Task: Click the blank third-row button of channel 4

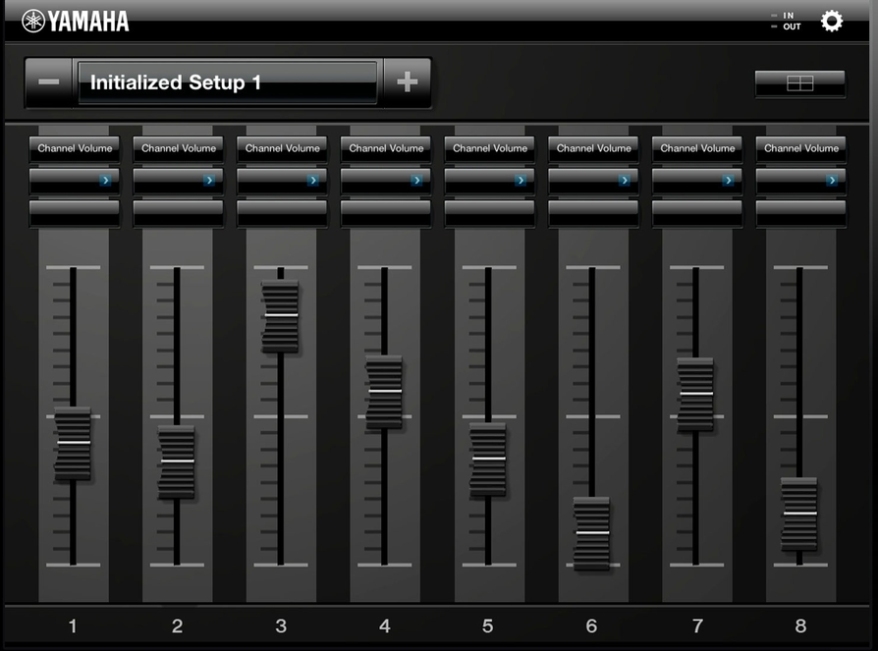Action: 386,213
